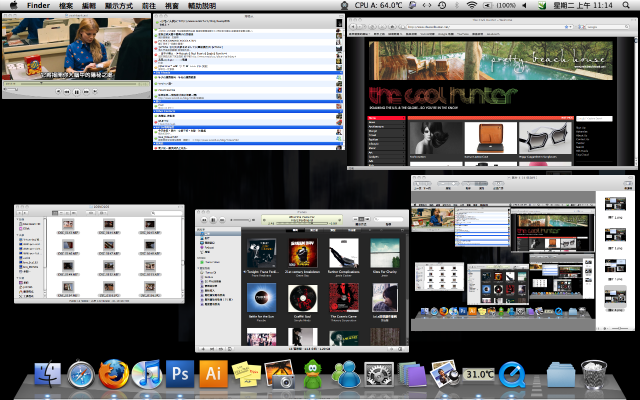Click the iTunes Dock icon
The width and height of the screenshot is (640, 400).
tap(147, 375)
